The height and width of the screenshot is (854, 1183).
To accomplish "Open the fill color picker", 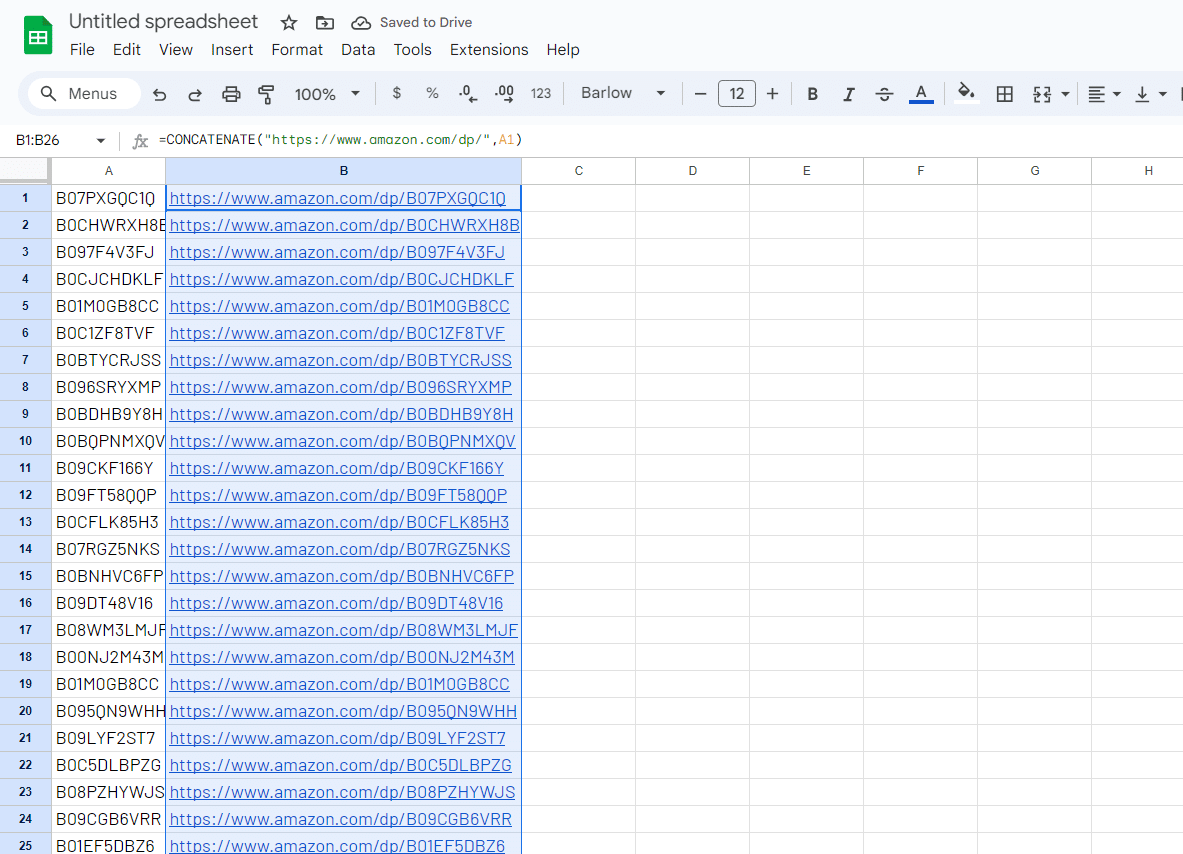I will [966, 94].
